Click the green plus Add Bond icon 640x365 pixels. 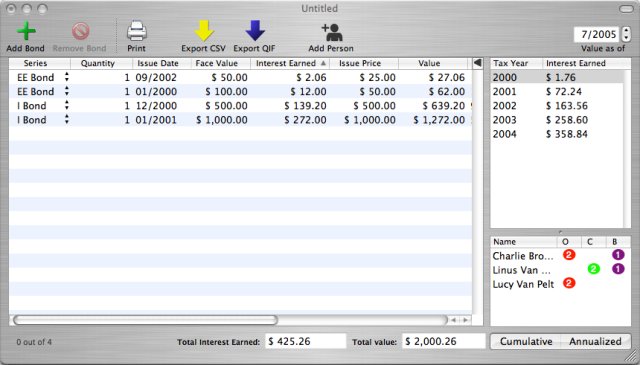click(26, 31)
